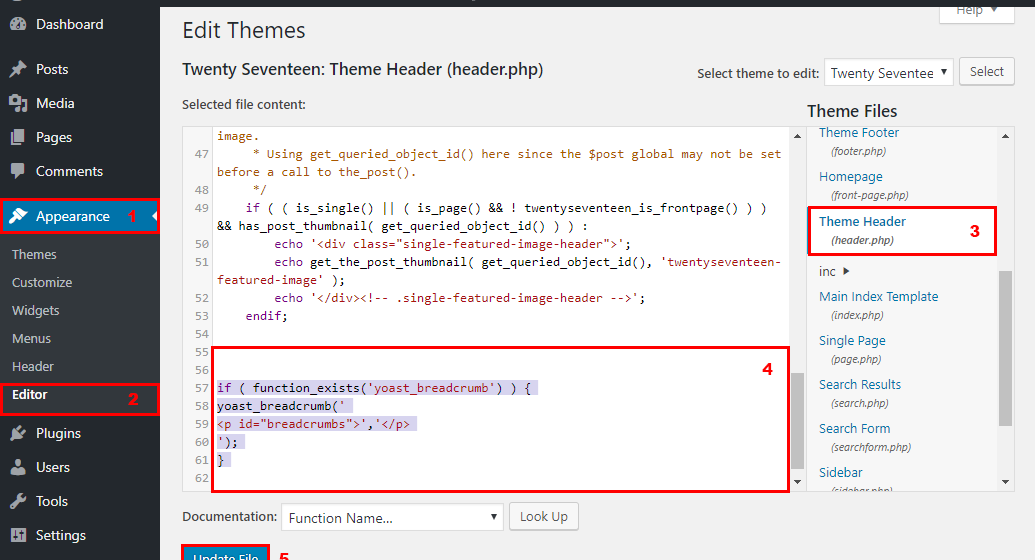
Task: Open Themes submenu item
Action: click(x=34, y=254)
